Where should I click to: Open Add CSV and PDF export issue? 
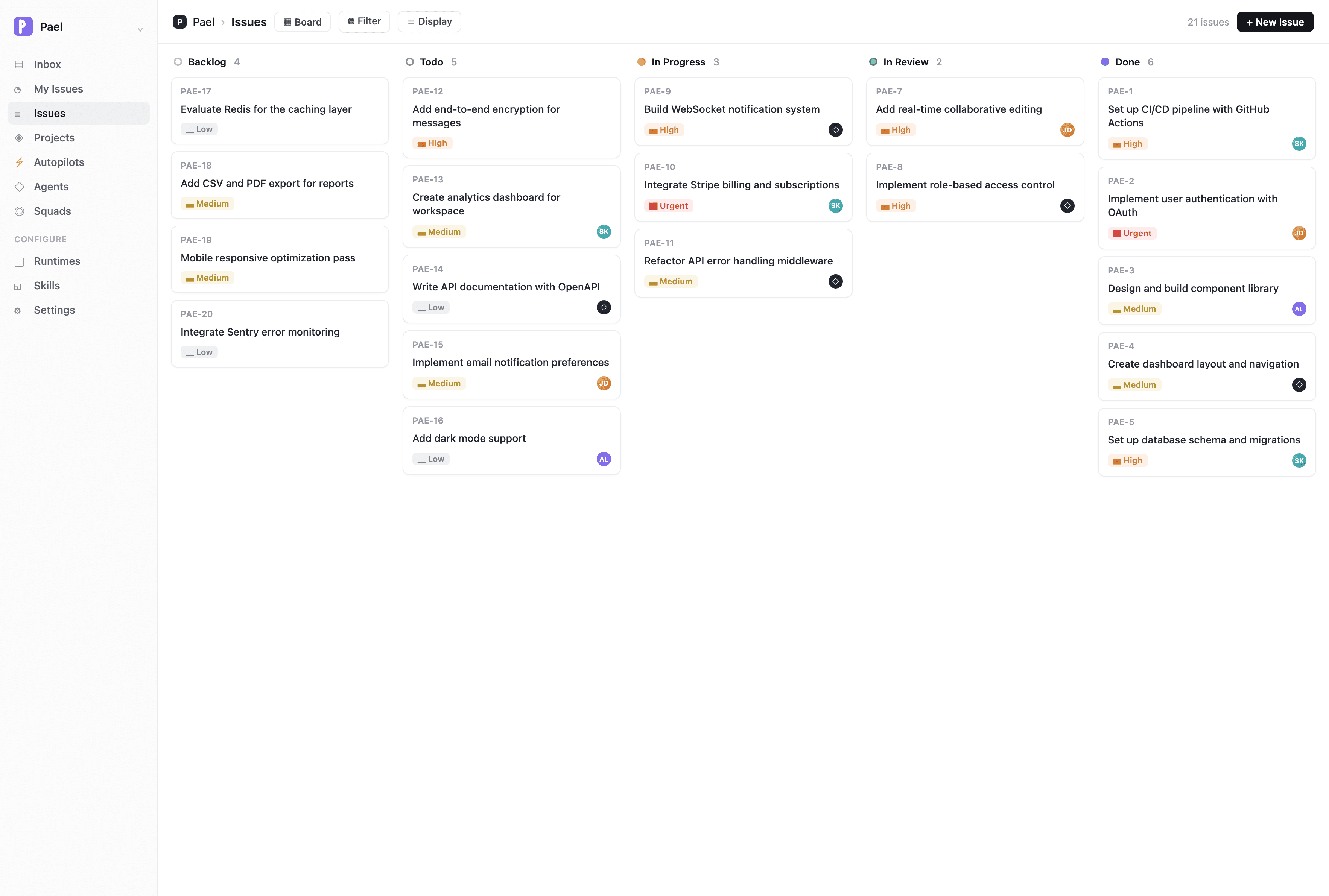280,185
